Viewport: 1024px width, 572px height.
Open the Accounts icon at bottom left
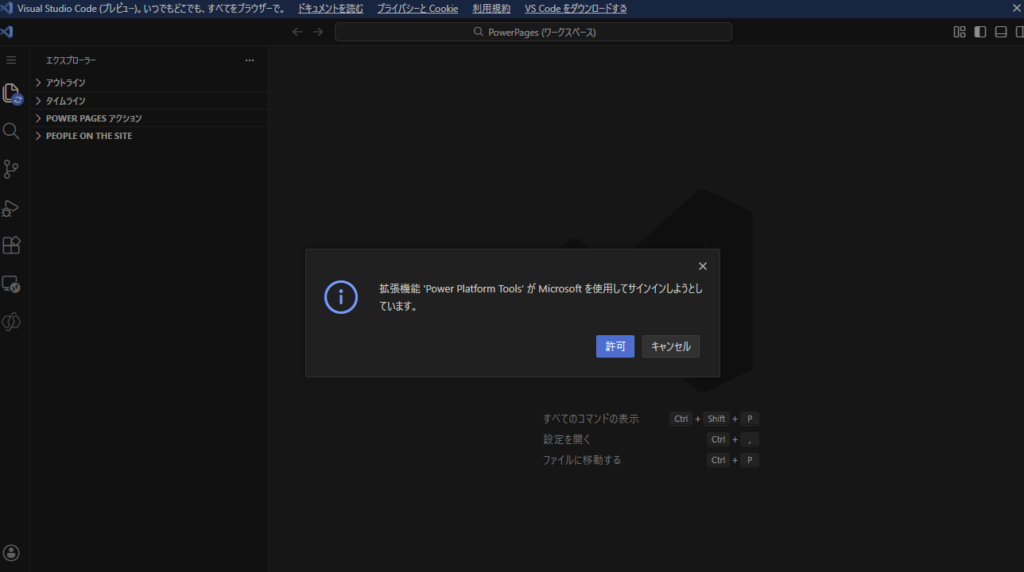11,553
